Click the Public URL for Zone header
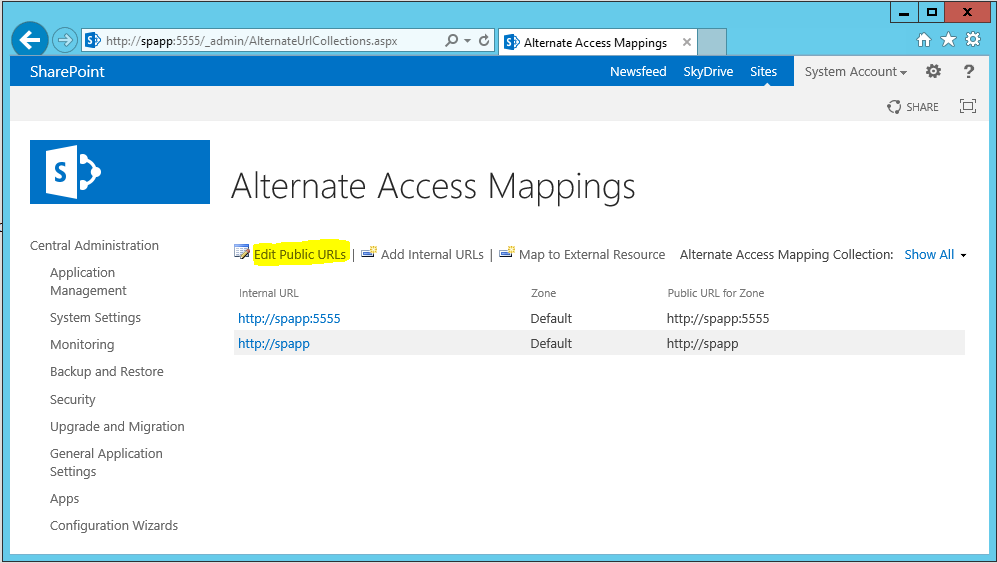The width and height of the screenshot is (997, 563). point(716,293)
